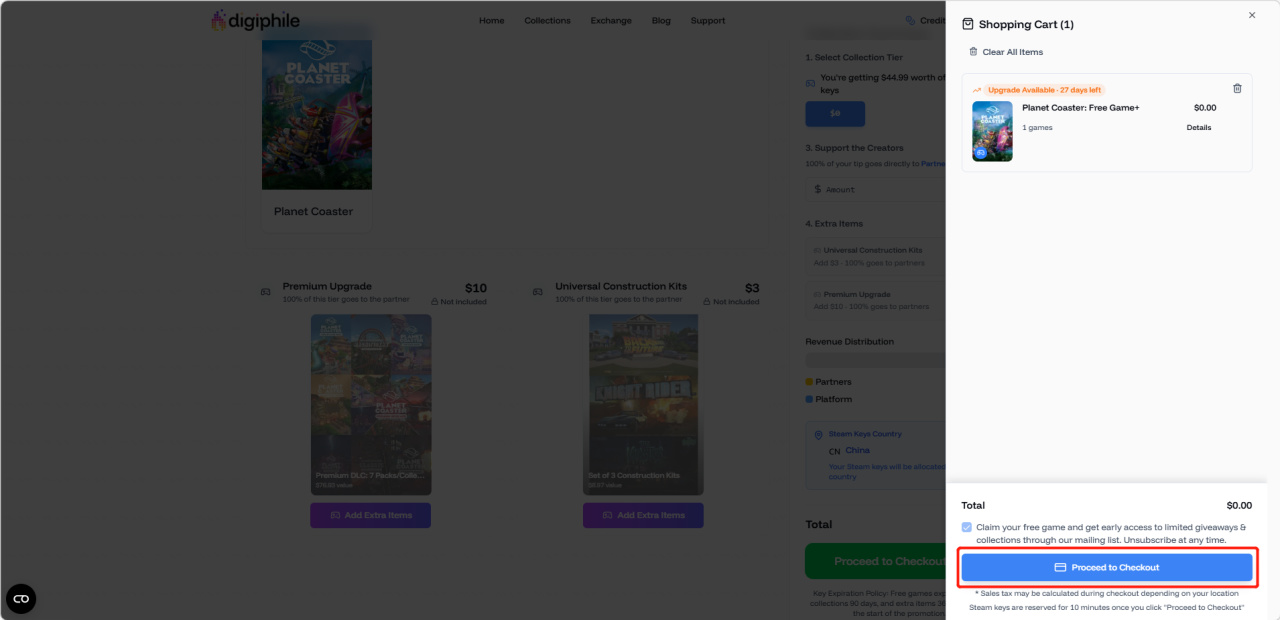The image size is (1280, 620).
Task: Click the Planet Coaster game cover image
Action: click(317, 115)
